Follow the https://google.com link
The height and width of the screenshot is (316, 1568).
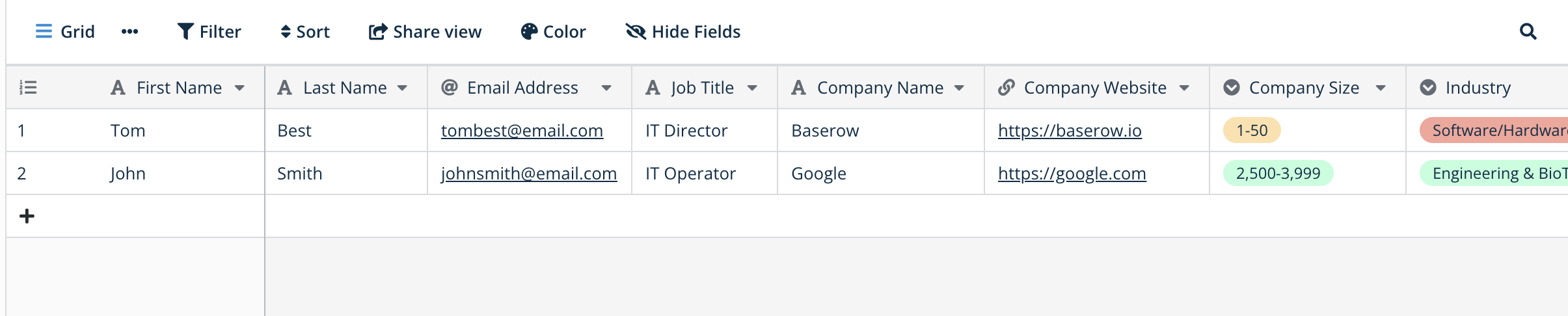(1072, 174)
